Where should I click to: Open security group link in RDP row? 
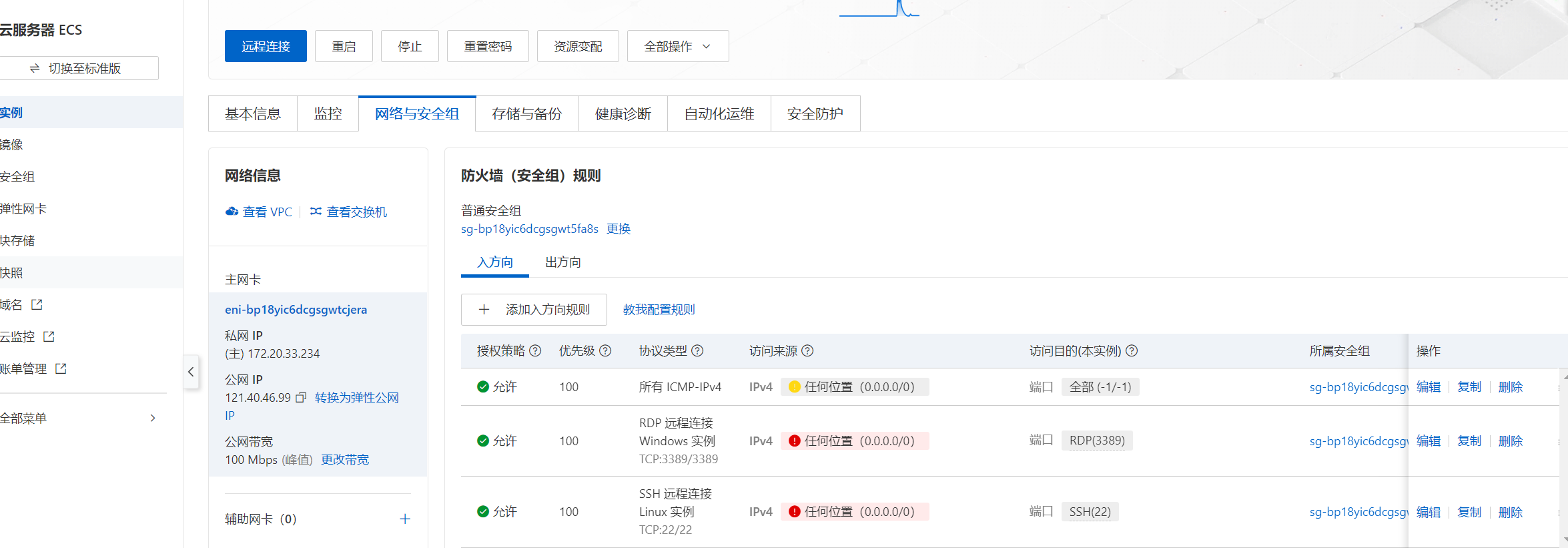1358,441
